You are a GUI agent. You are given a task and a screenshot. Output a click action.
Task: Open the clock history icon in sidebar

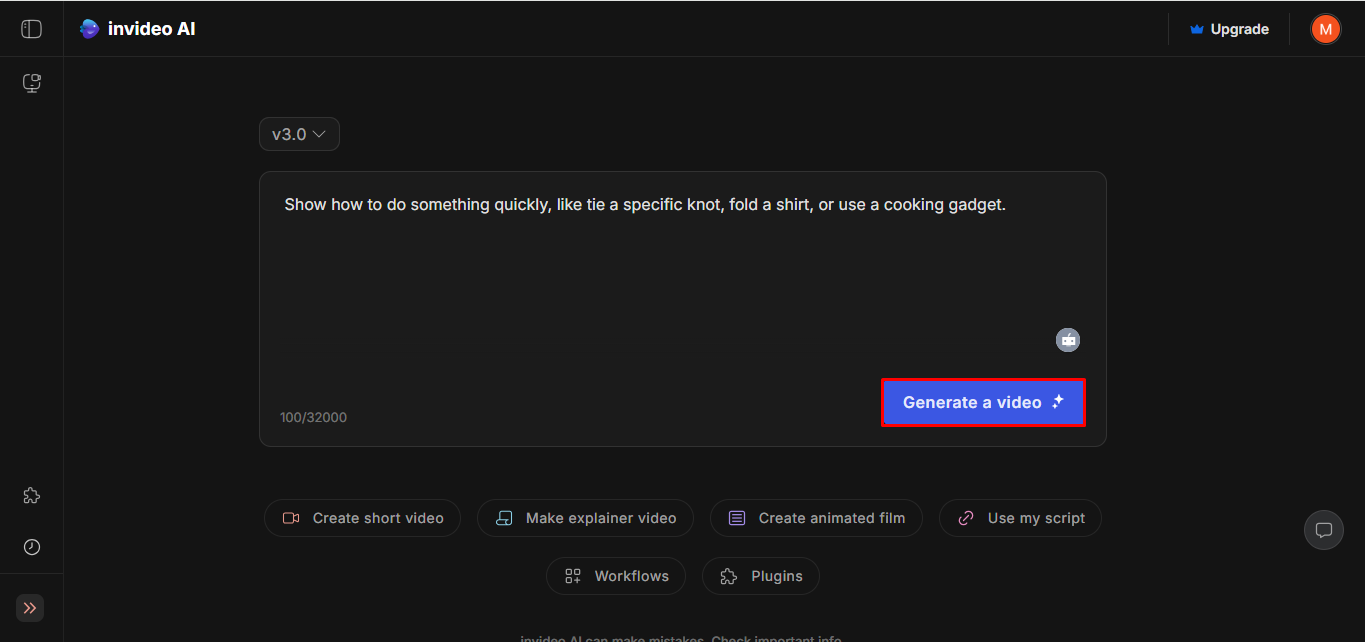click(x=32, y=547)
